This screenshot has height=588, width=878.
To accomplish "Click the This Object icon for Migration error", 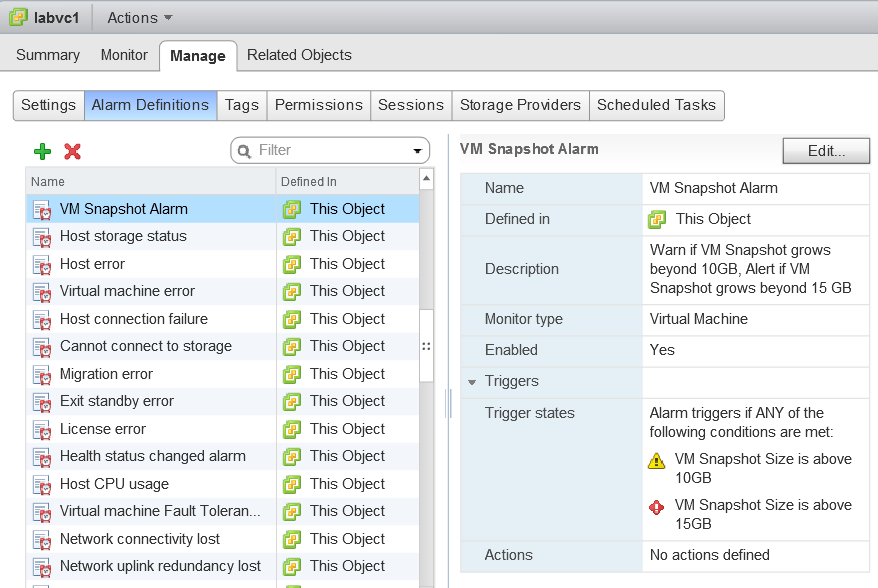I will coord(293,373).
